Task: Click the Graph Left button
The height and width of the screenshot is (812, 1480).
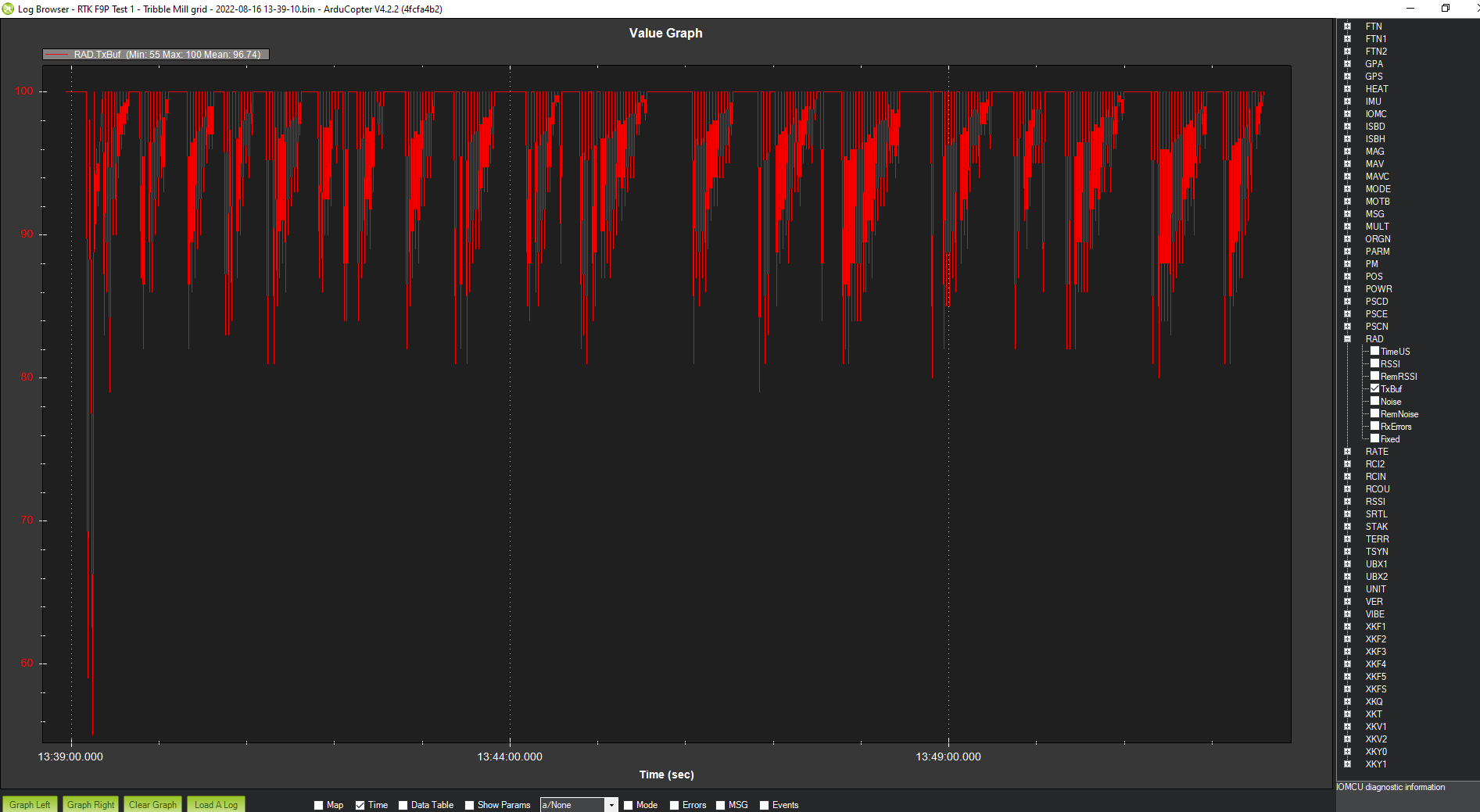Action: coord(30,804)
